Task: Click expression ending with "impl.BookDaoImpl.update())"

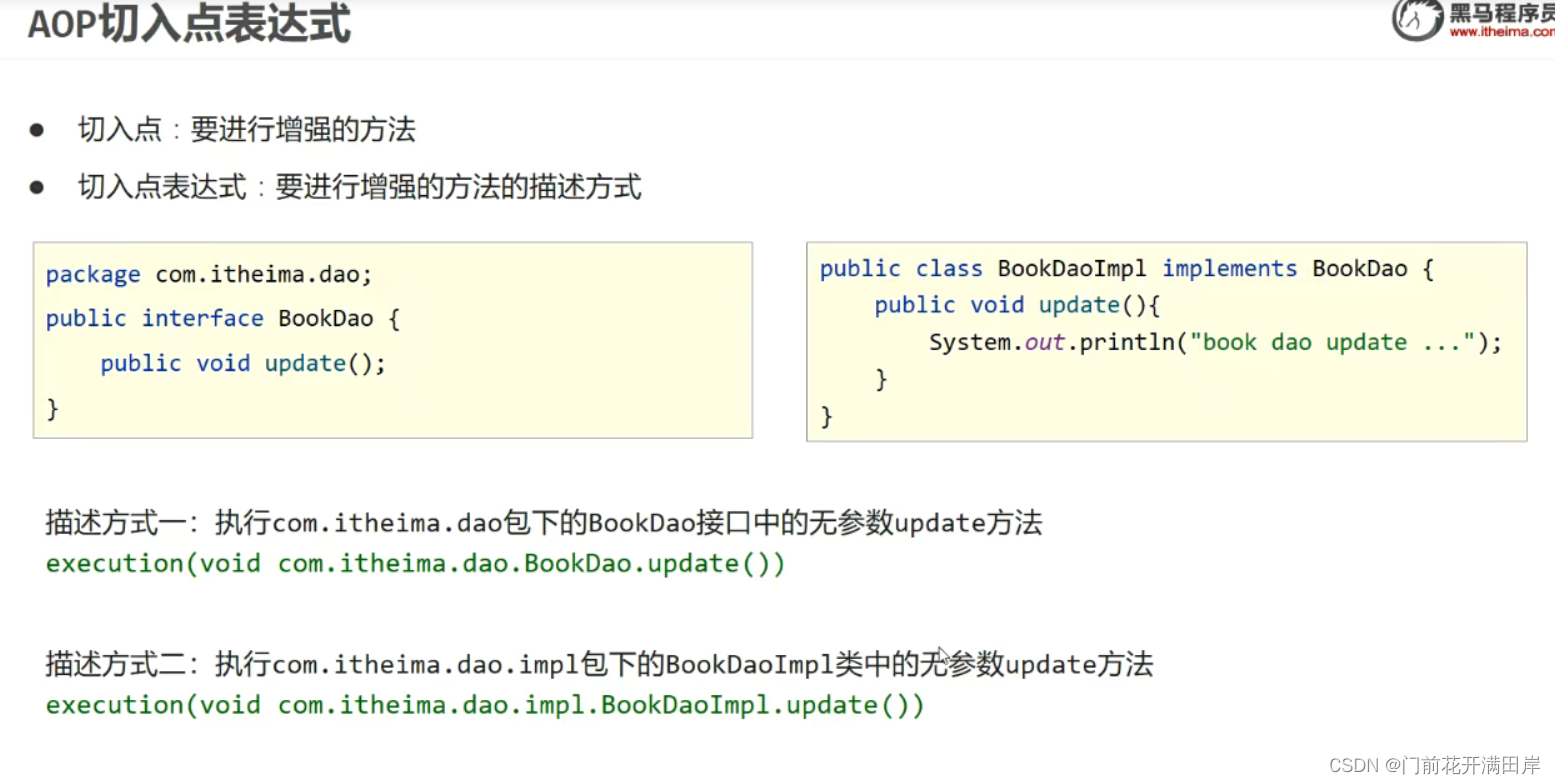Action: click(485, 705)
